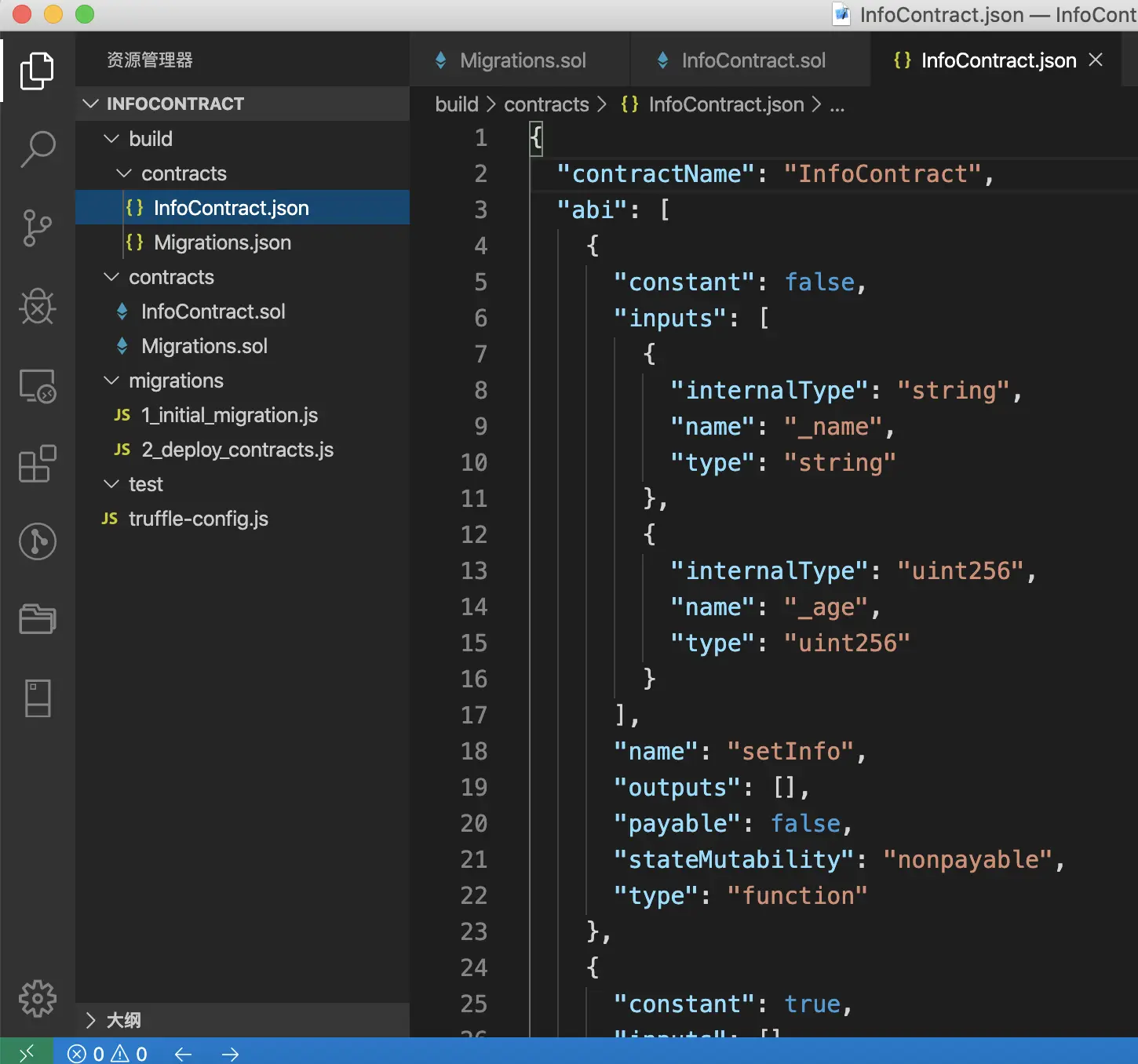Open the Run and Debug icon
This screenshot has width=1138, height=1064.
tap(37, 306)
